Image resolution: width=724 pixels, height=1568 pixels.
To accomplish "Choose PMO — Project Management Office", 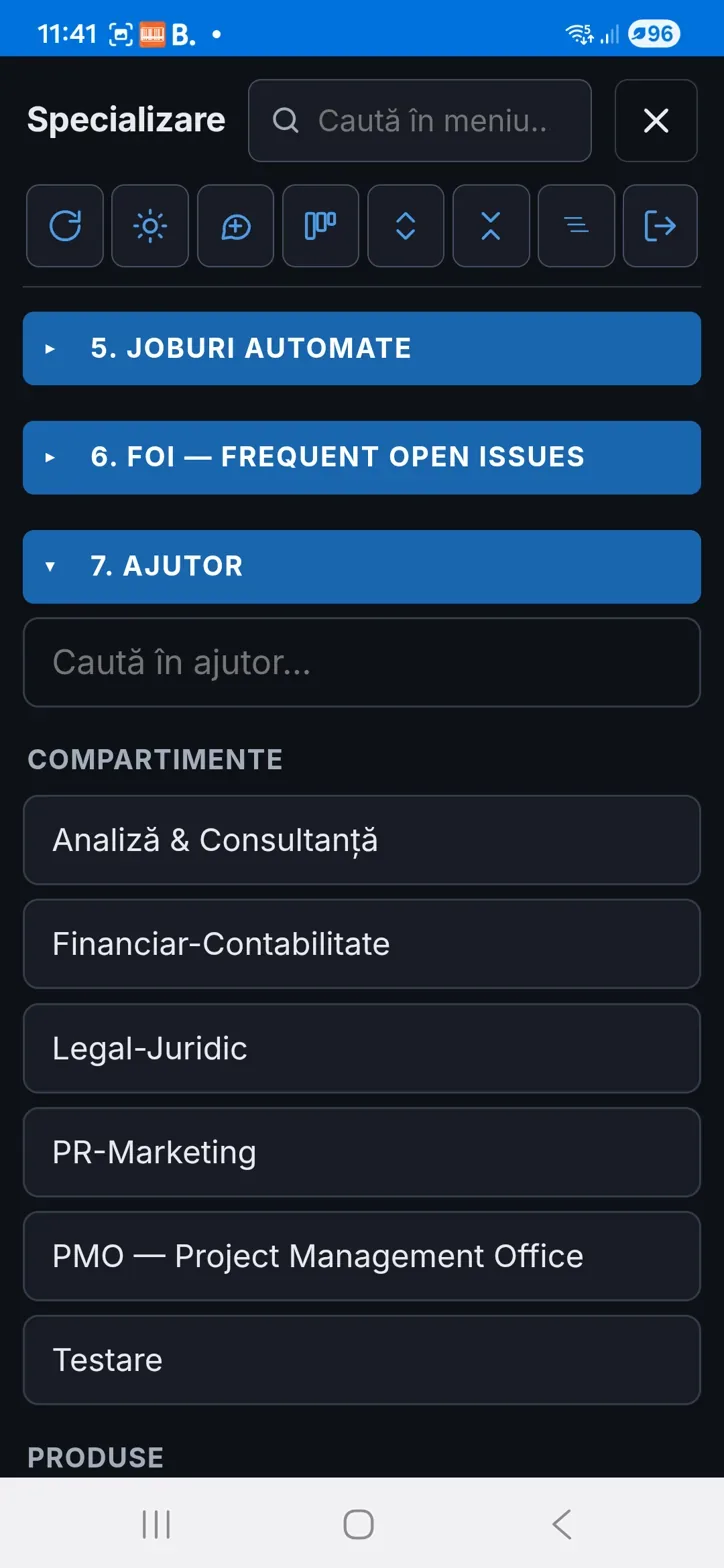I will click(x=362, y=1256).
